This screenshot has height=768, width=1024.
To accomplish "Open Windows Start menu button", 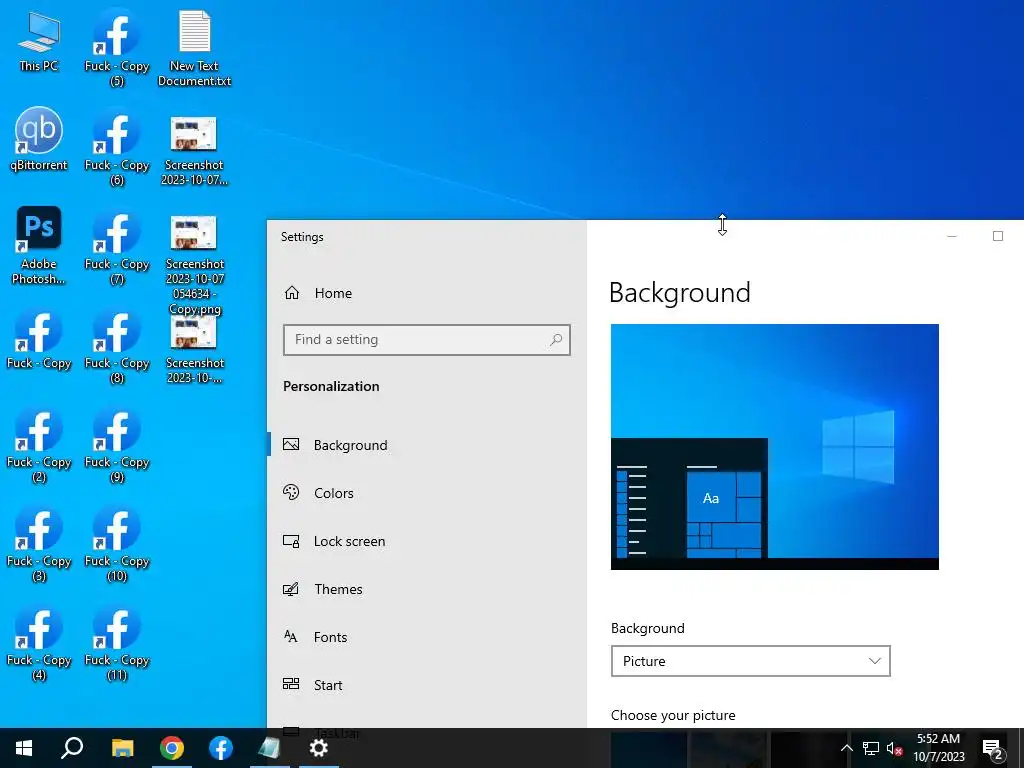I will 24,748.
